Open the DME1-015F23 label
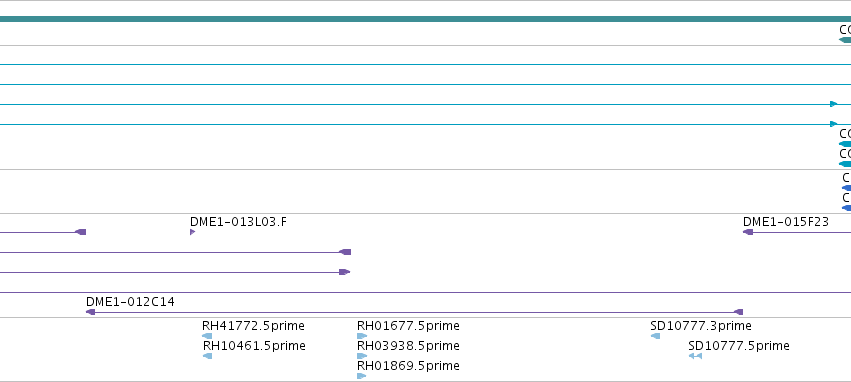The image size is (851, 382). tap(786, 222)
